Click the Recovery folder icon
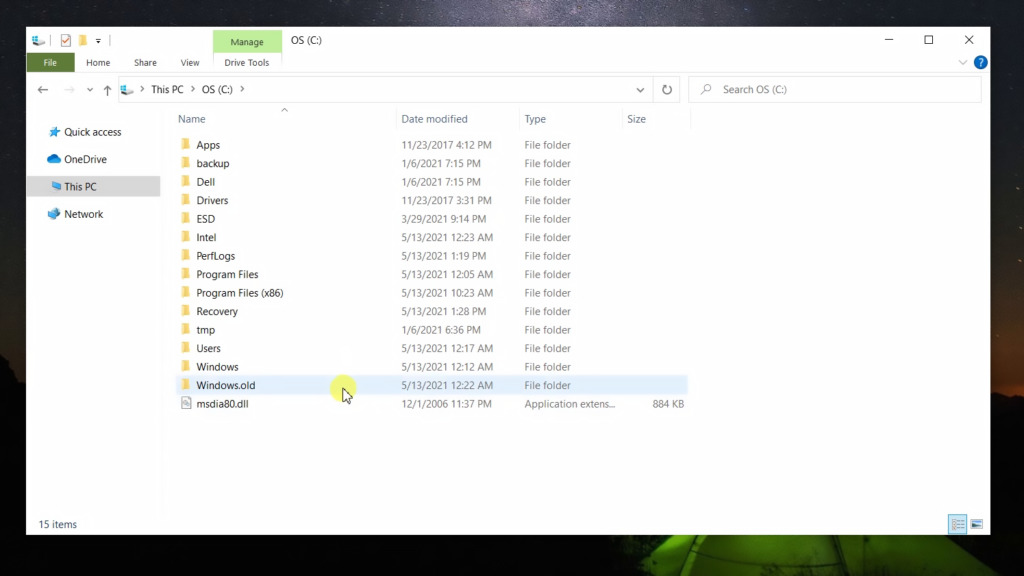1024x576 pixels. click(x=186, y=311)
